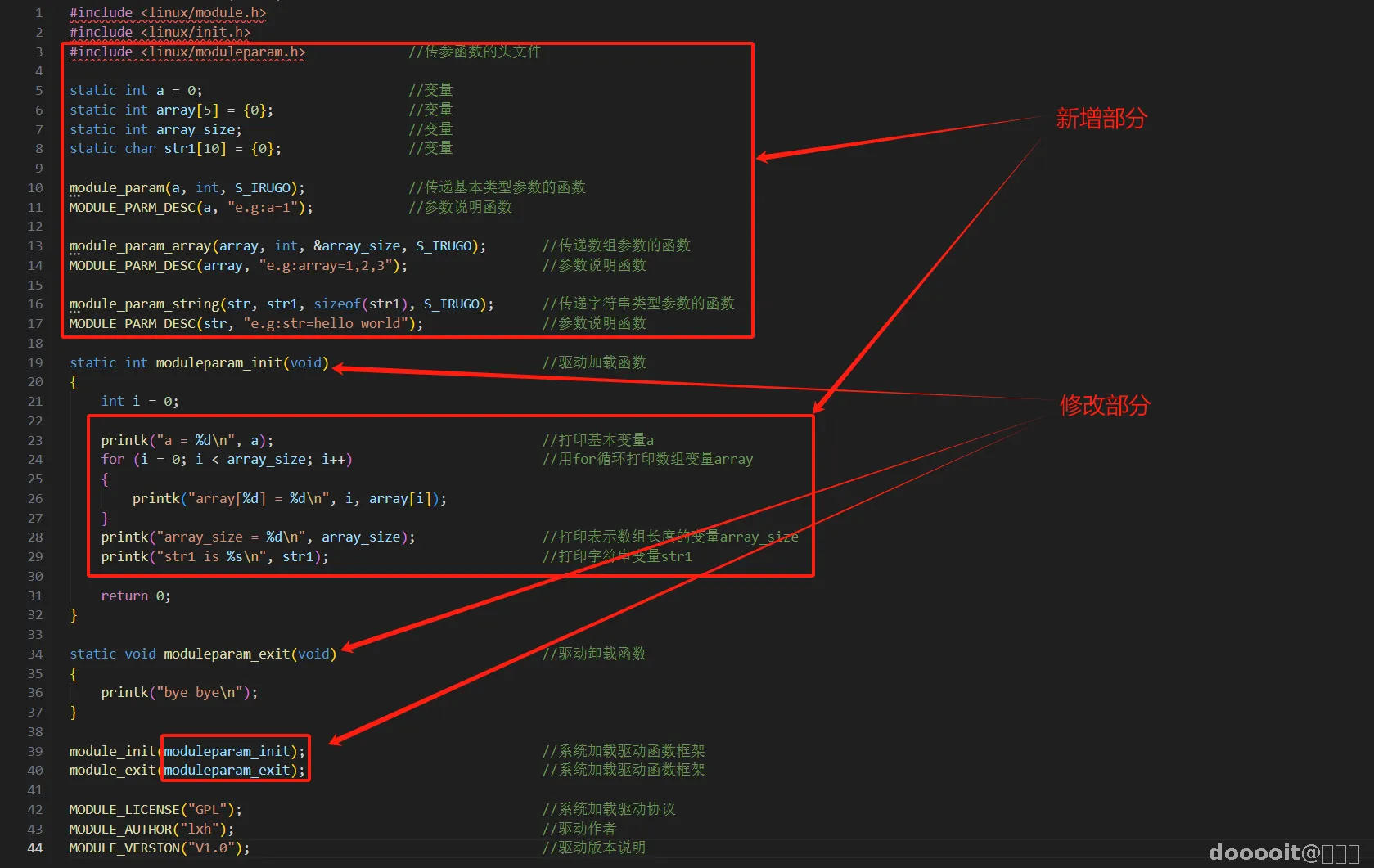
Task: Click the MODULE_LICENSE("GPL") line
Action: [155, 809]
